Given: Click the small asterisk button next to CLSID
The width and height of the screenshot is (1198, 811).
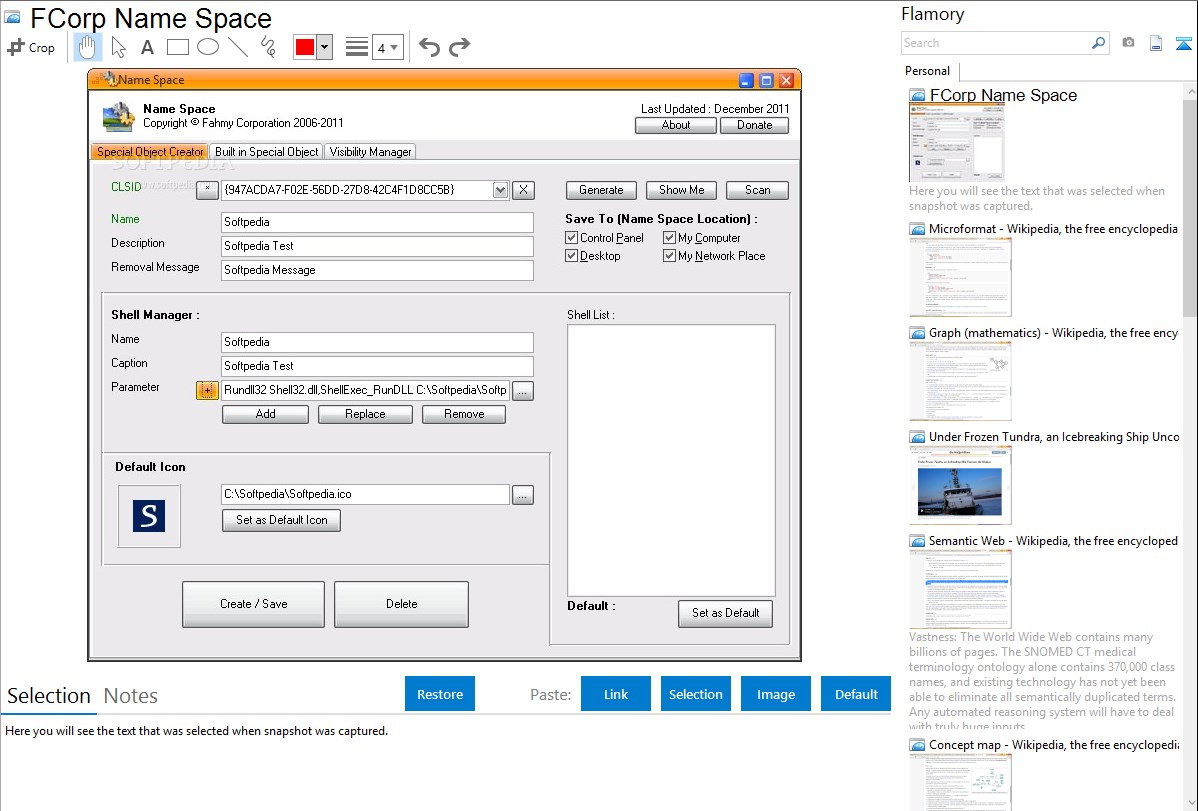Looking at the screenshot, I should click(x=207, y=190).
